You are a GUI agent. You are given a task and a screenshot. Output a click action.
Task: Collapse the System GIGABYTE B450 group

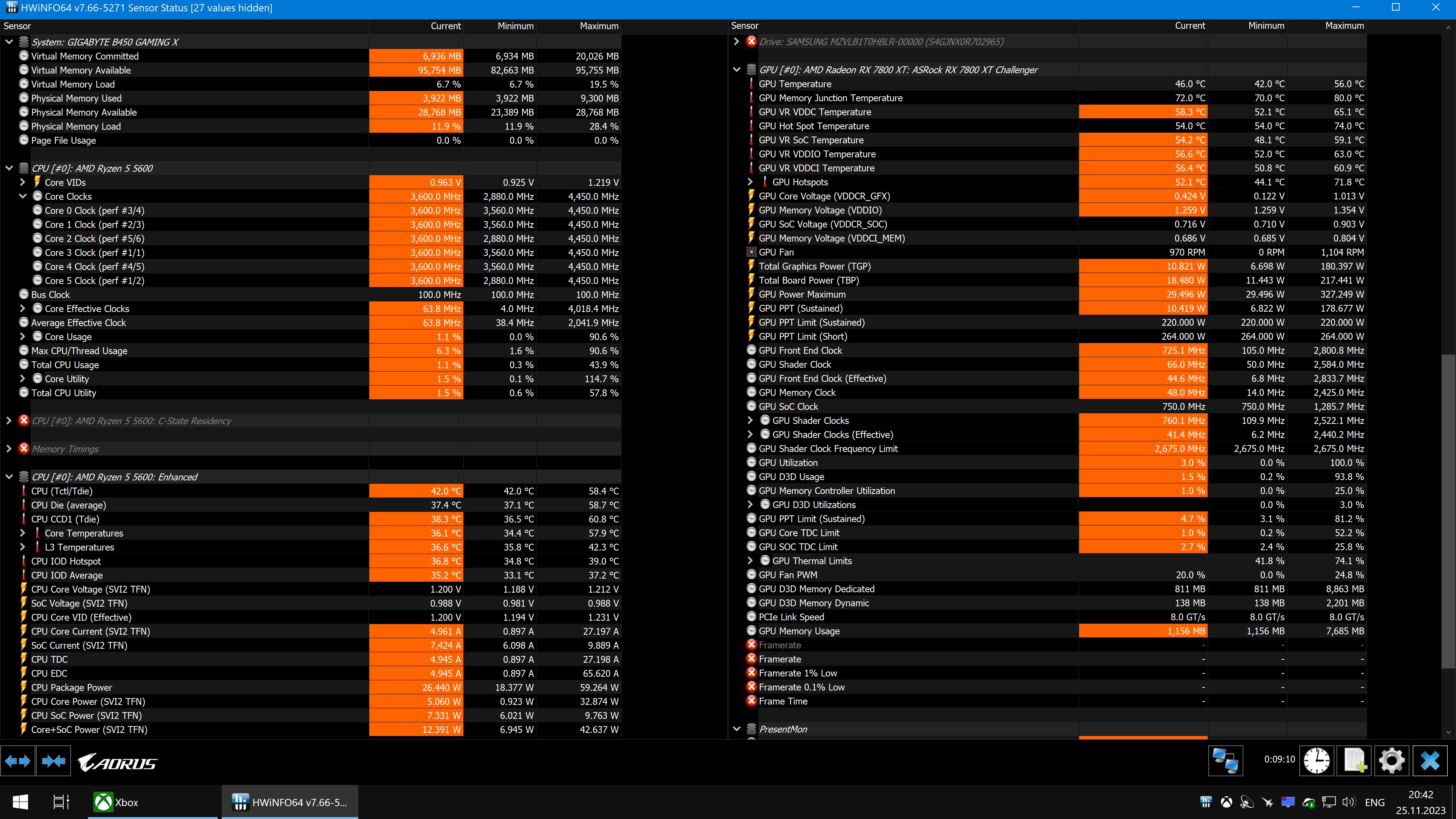[x=9, y=42]
